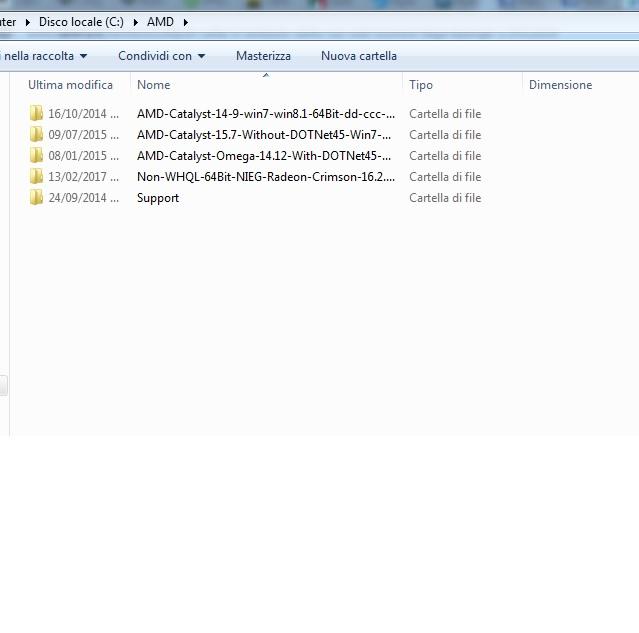639x633 pixels.
Task: Click date 09/07/2015 cell
Action: (x=84, y=135)
